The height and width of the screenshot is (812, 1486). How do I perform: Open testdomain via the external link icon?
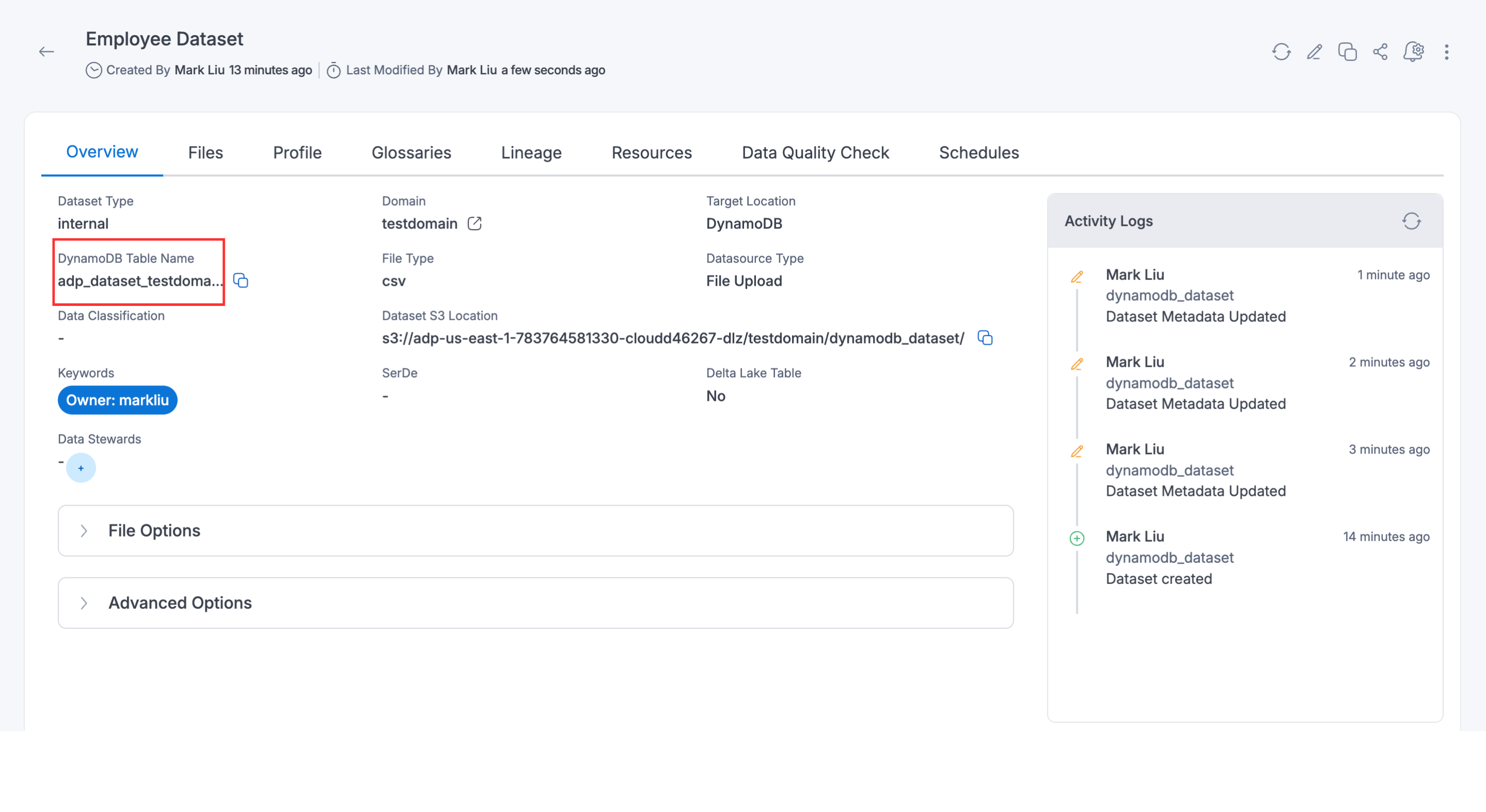tap(474, 223)
